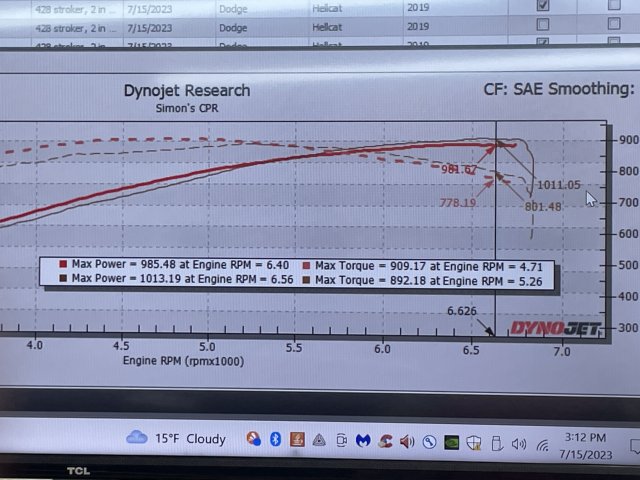Click the Simon's CPR subtitle
The image size is (640, 480).
coord(187,108)
